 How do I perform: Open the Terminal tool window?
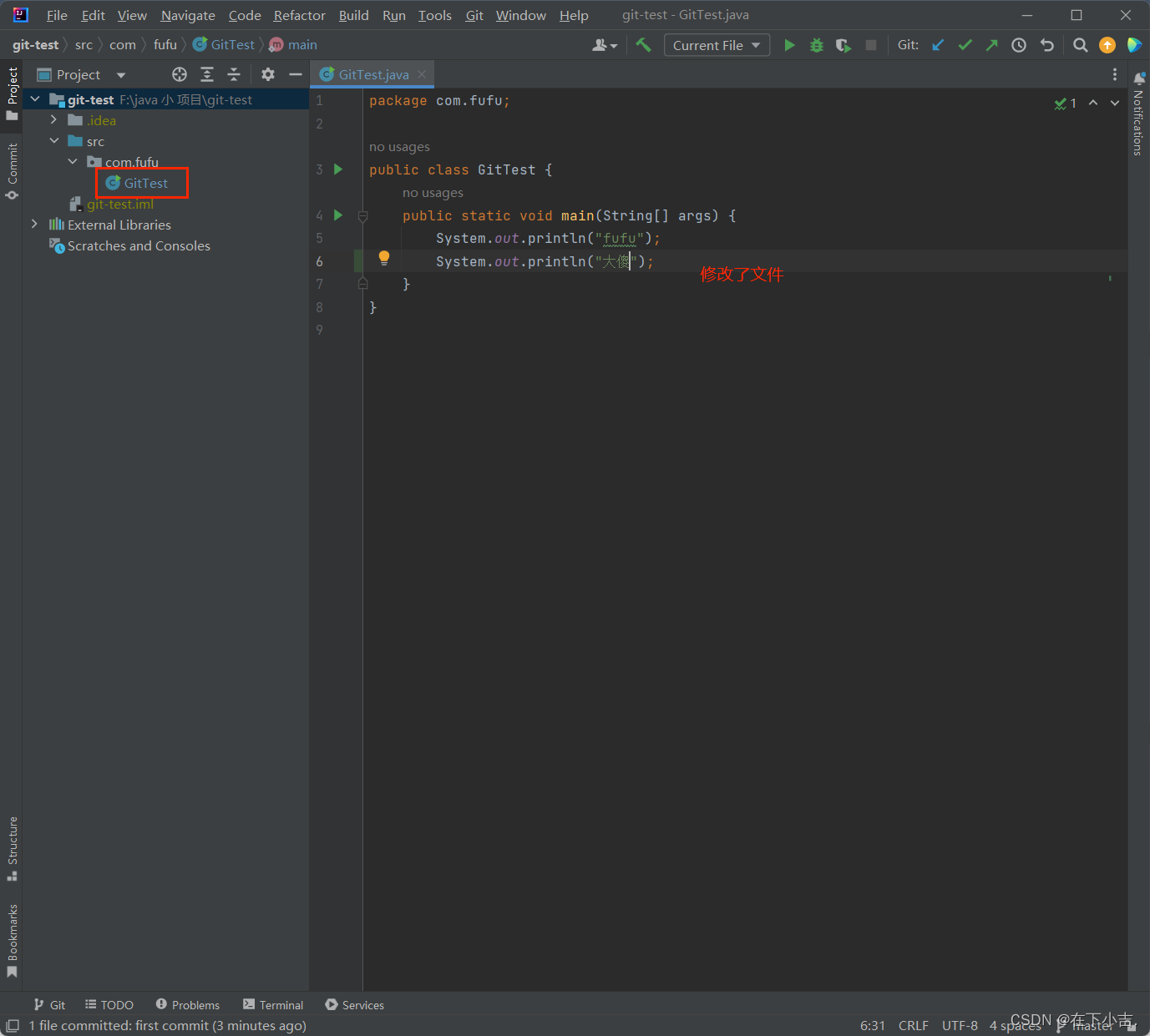(x=273, y=1005)
